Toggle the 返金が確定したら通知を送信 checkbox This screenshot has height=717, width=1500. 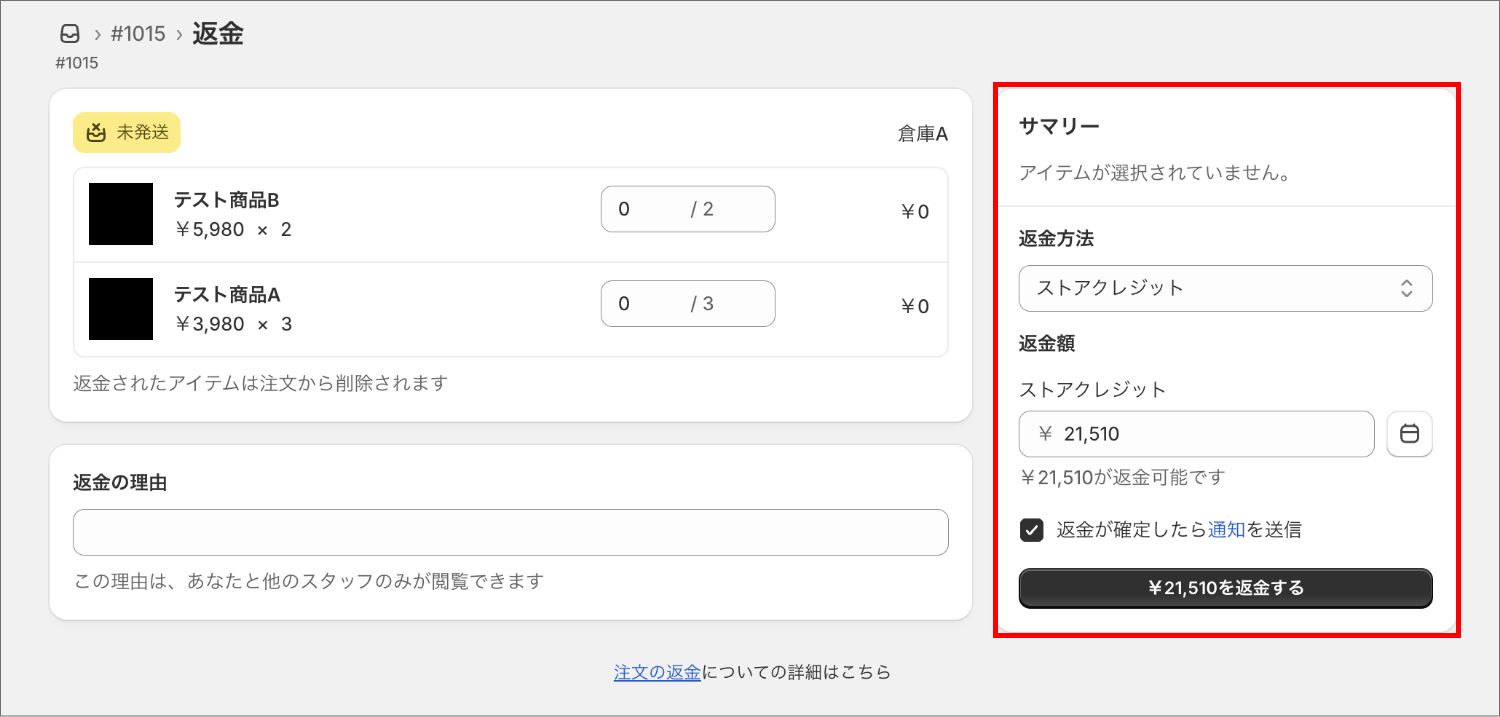[1032, 530]
